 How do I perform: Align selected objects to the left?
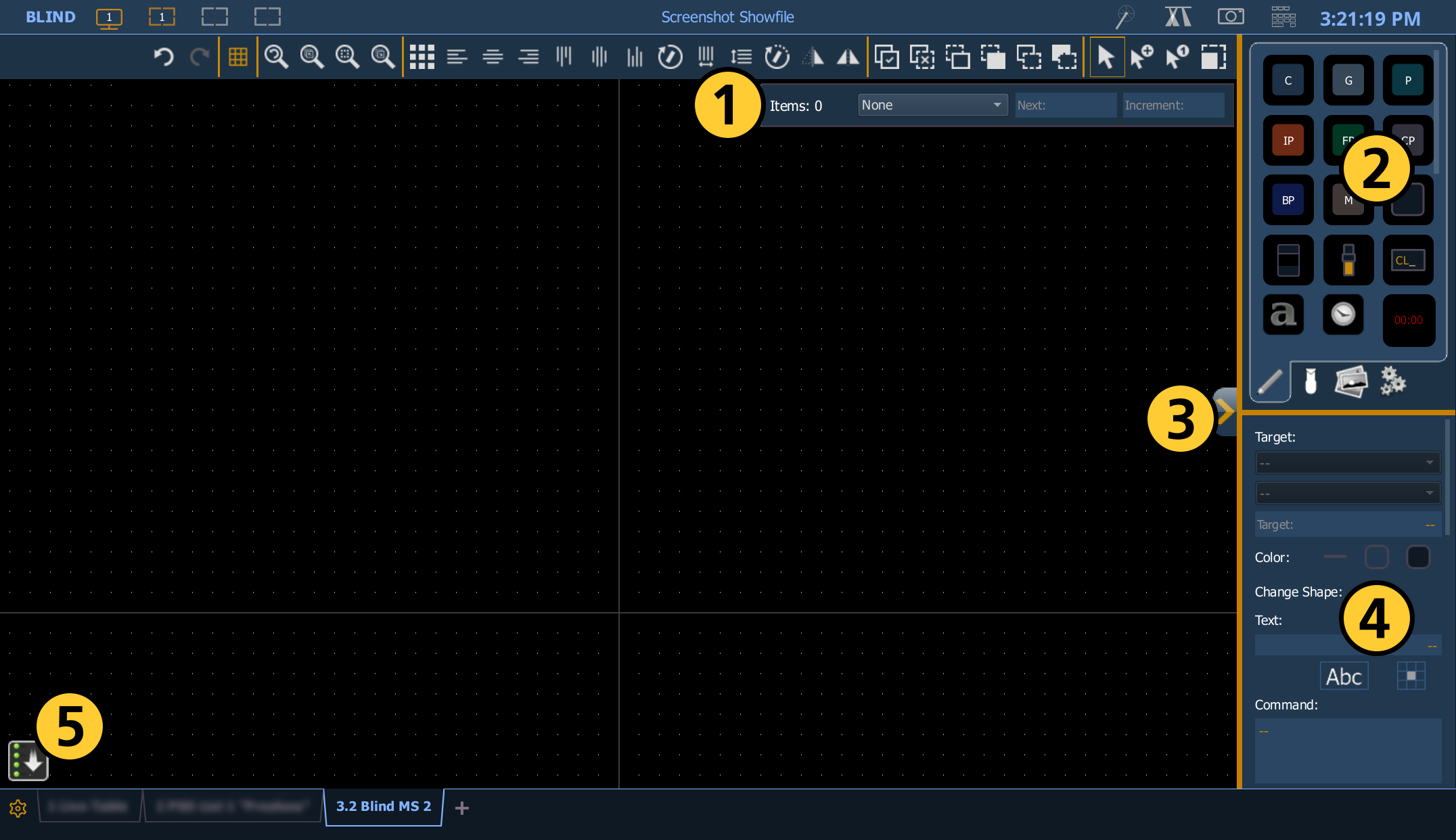point(458,57)
